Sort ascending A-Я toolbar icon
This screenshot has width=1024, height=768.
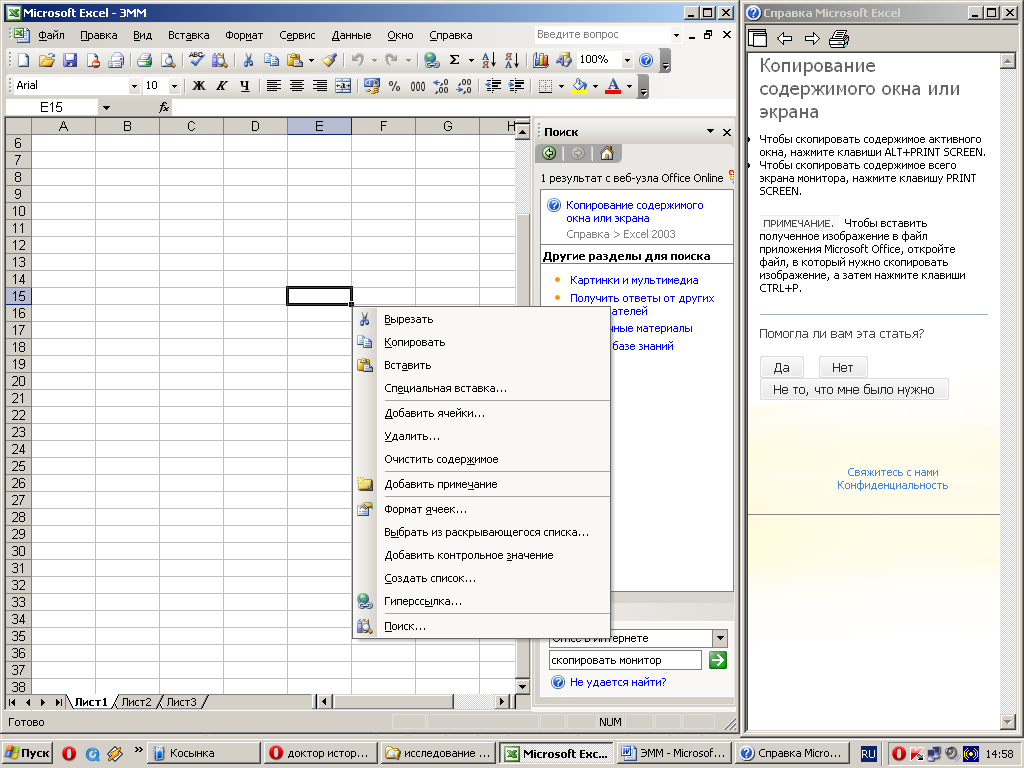coord(488,60)
